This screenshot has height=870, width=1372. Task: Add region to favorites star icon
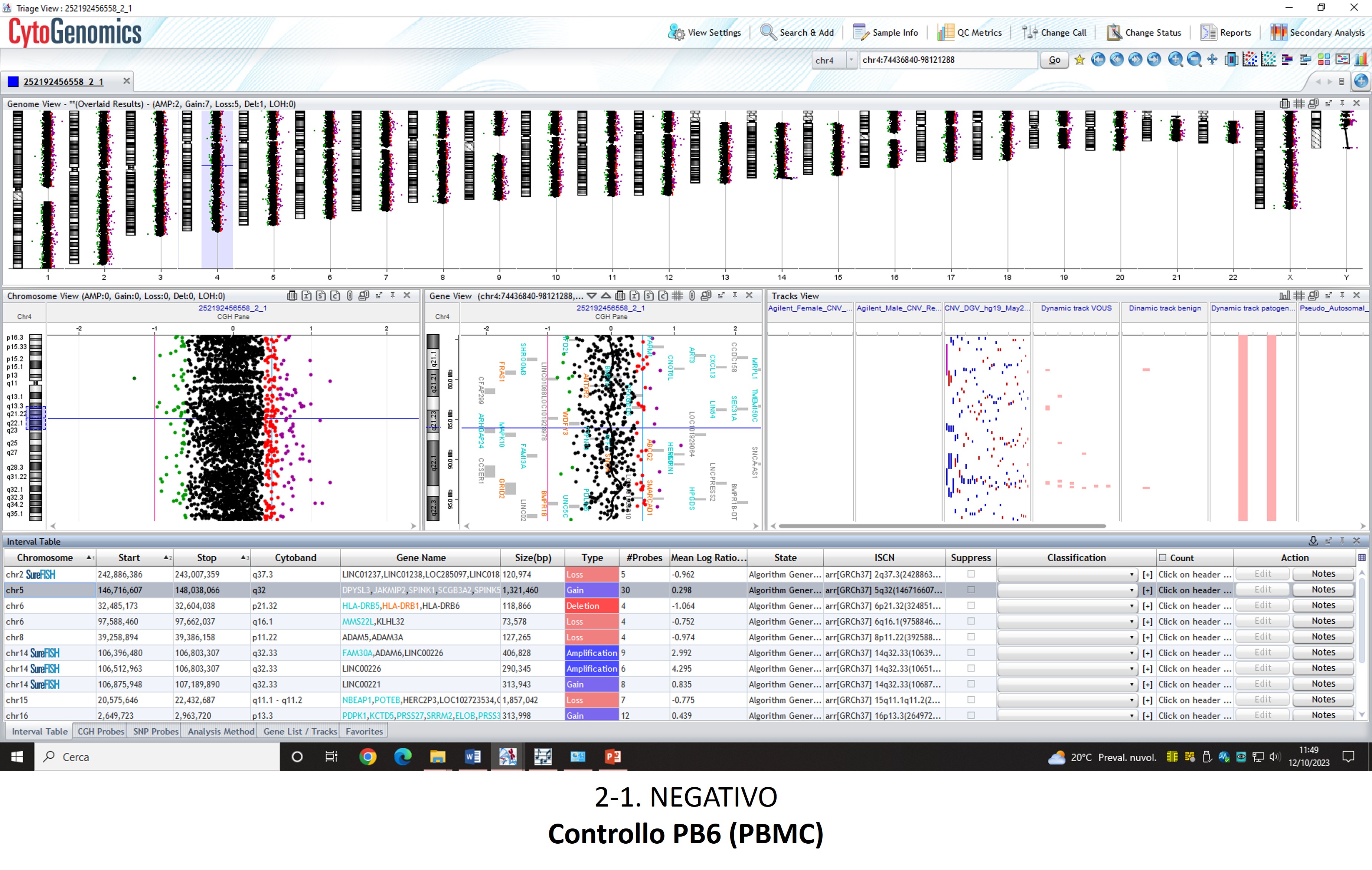coord(1079,60)
